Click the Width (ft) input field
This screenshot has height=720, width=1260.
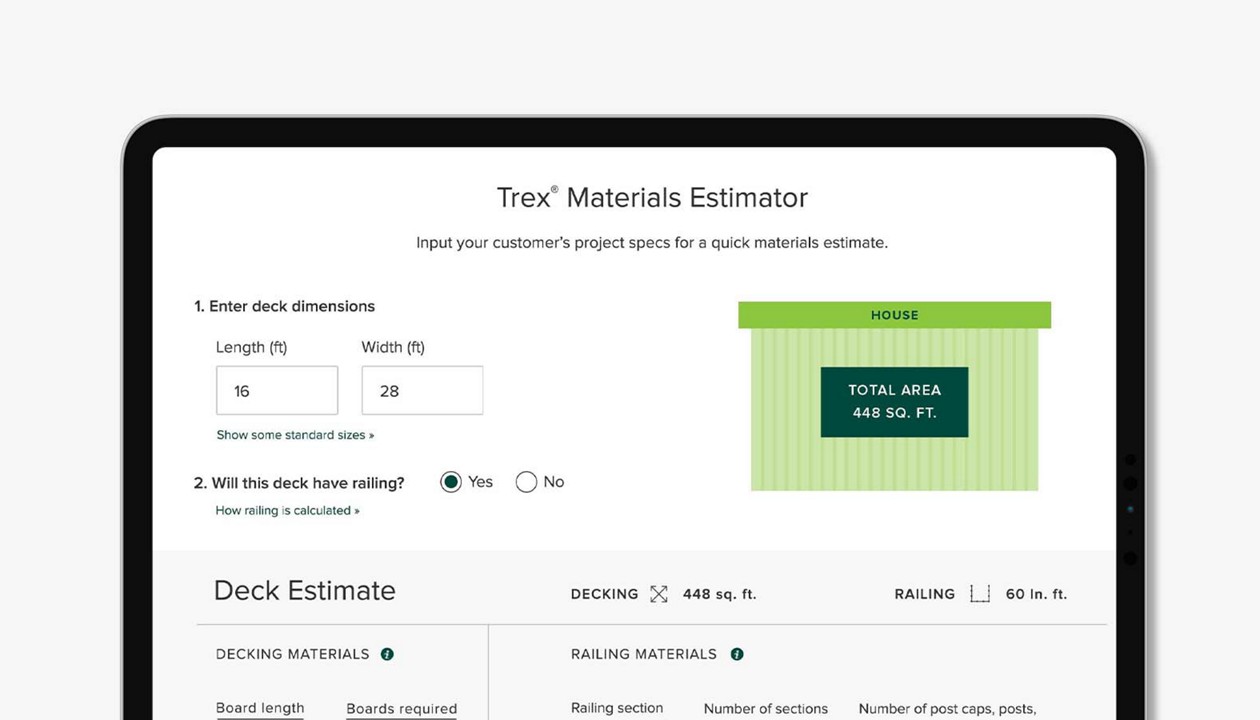(x=422, y=391)
